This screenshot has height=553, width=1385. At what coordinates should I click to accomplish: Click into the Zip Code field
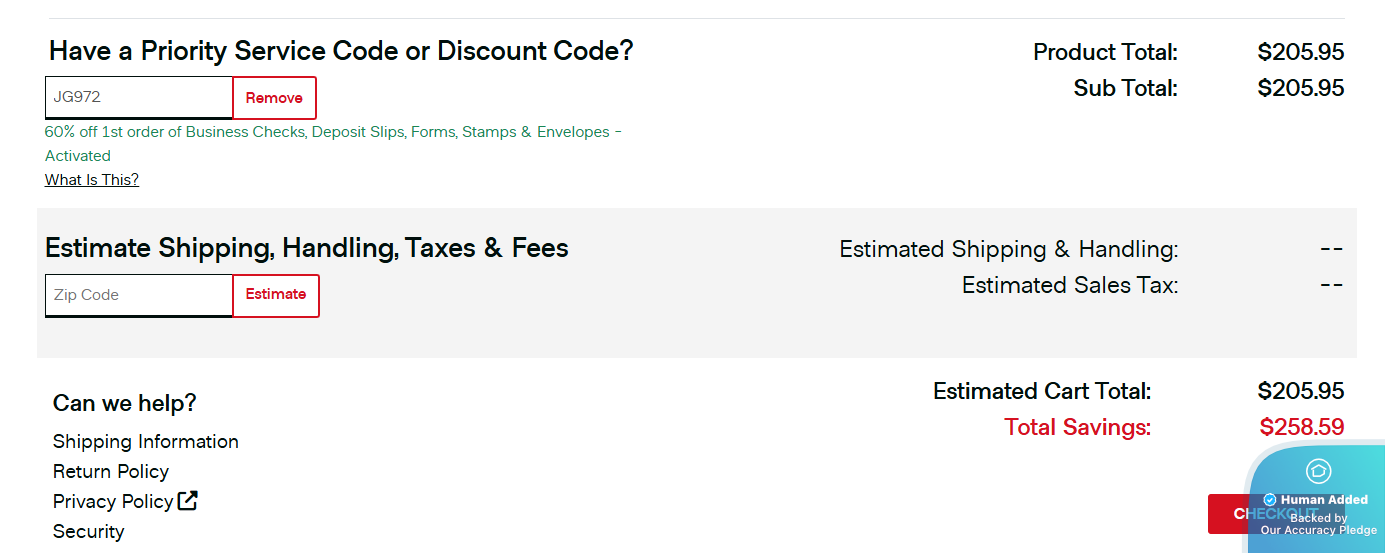(139, 295)
